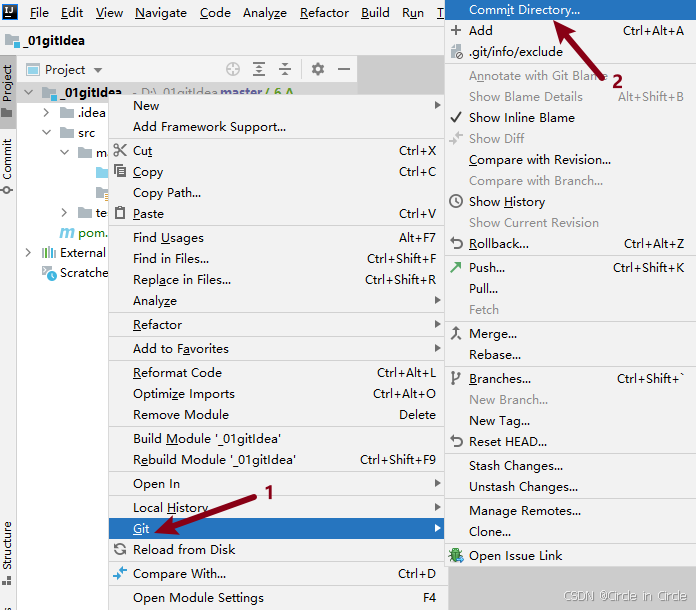Click the Open Issue Link bug icon
Image resolution: width=696 pixels, height=610 pixels.
coord(456,556)
